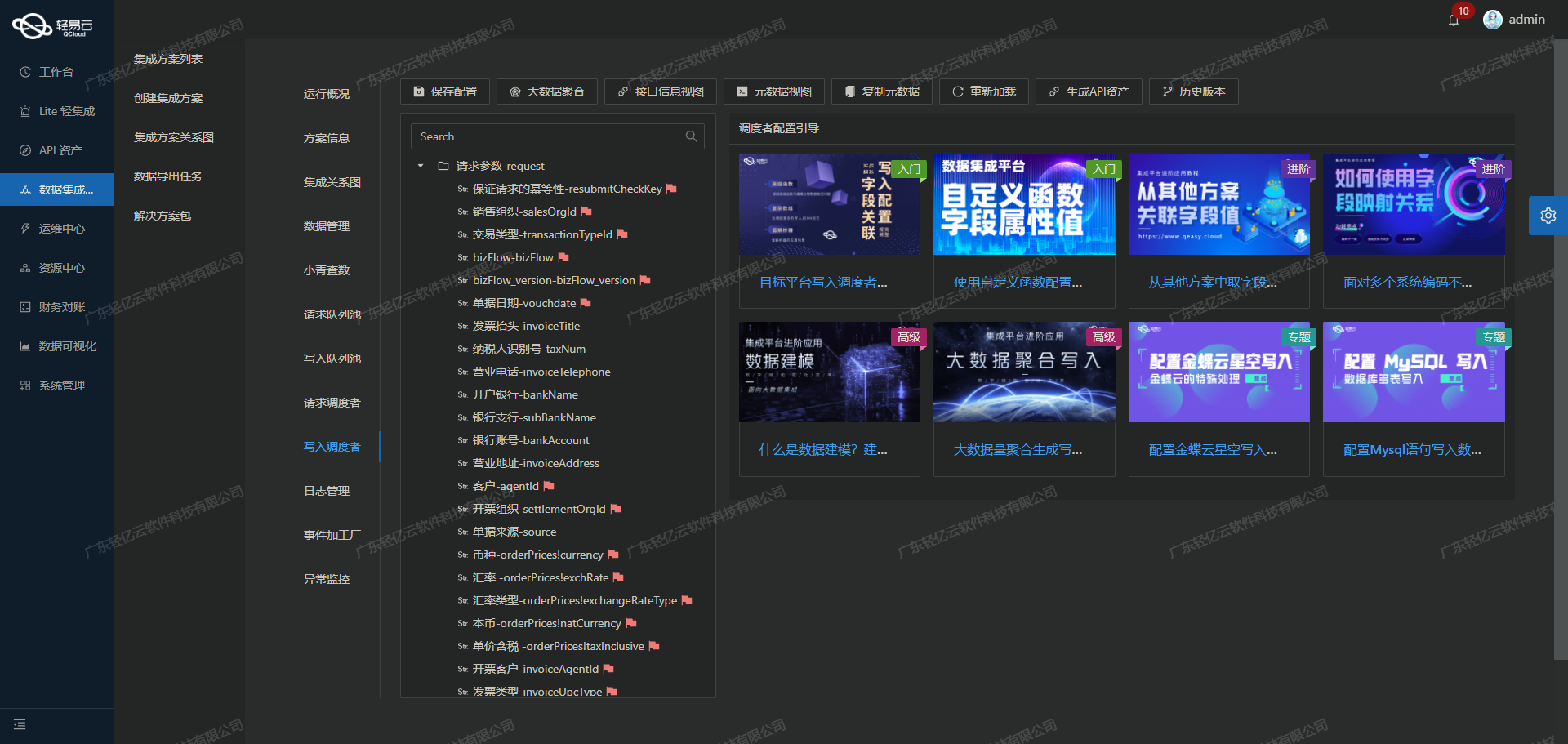Viewport: 1568px width, 744px height.
Task: Collapse the 请求参数-request tree node
Action: tap(421, 166)
